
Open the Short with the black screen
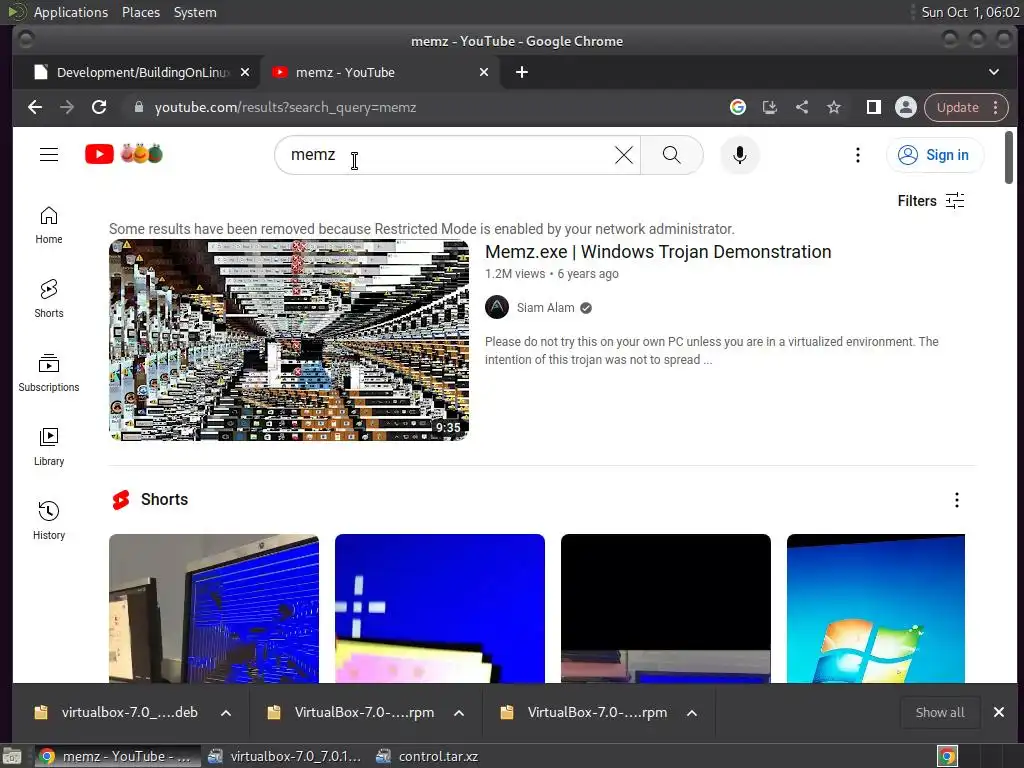665,609
